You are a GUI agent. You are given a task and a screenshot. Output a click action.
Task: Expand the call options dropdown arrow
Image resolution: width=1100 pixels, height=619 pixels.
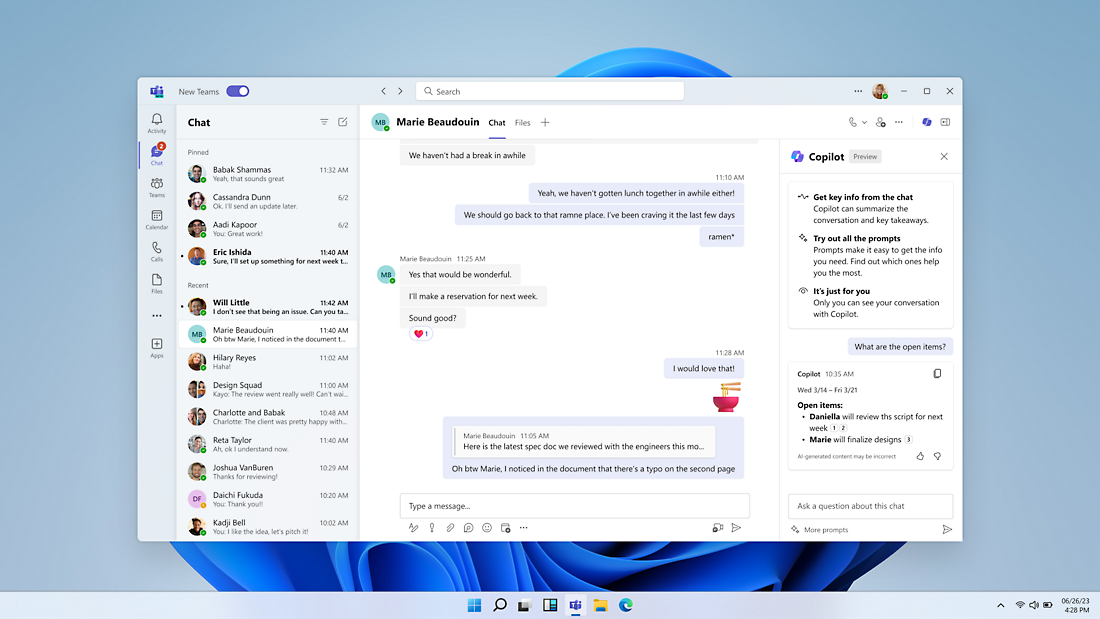pos(866,121)
